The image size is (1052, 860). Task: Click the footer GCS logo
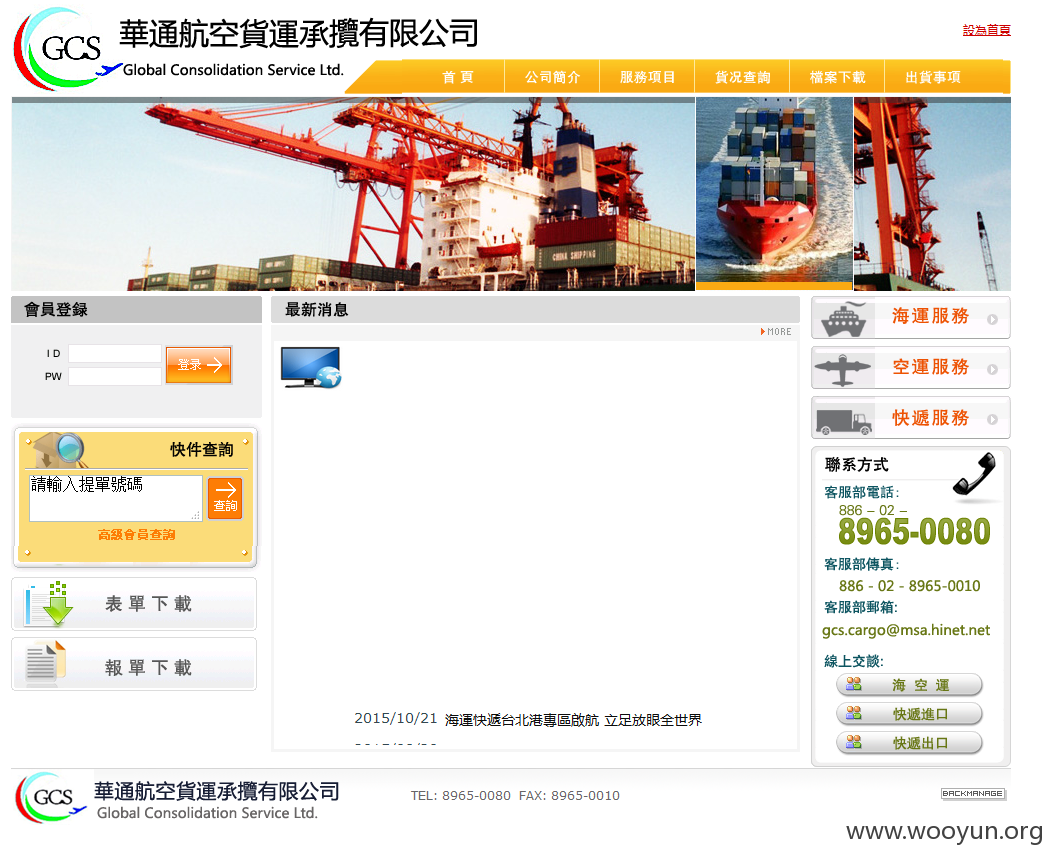point(51,797)
